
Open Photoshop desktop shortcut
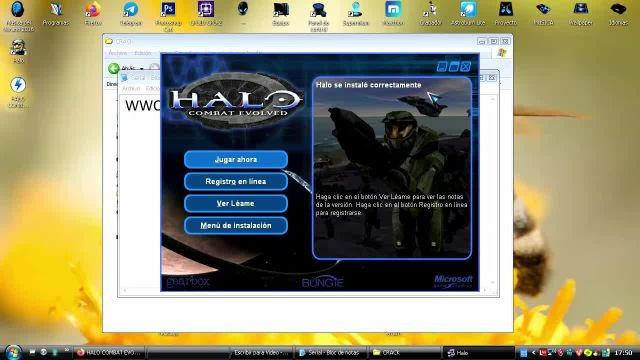[x=168, y=16]
